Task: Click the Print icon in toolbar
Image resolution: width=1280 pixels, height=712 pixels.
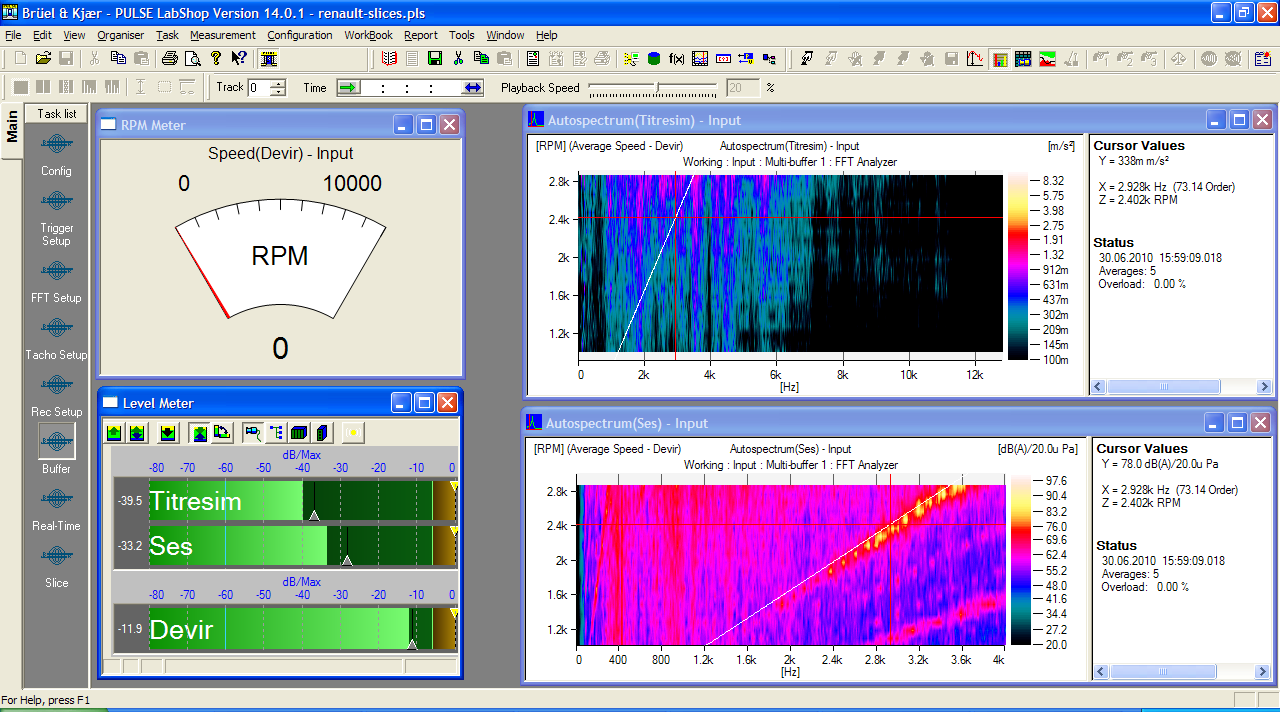Action: click(170, 59)
